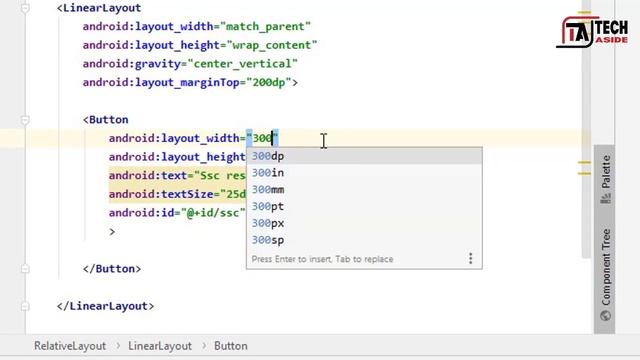
Task: Click the LinearLayout breadcrumb
Action: tap(160, 346)
